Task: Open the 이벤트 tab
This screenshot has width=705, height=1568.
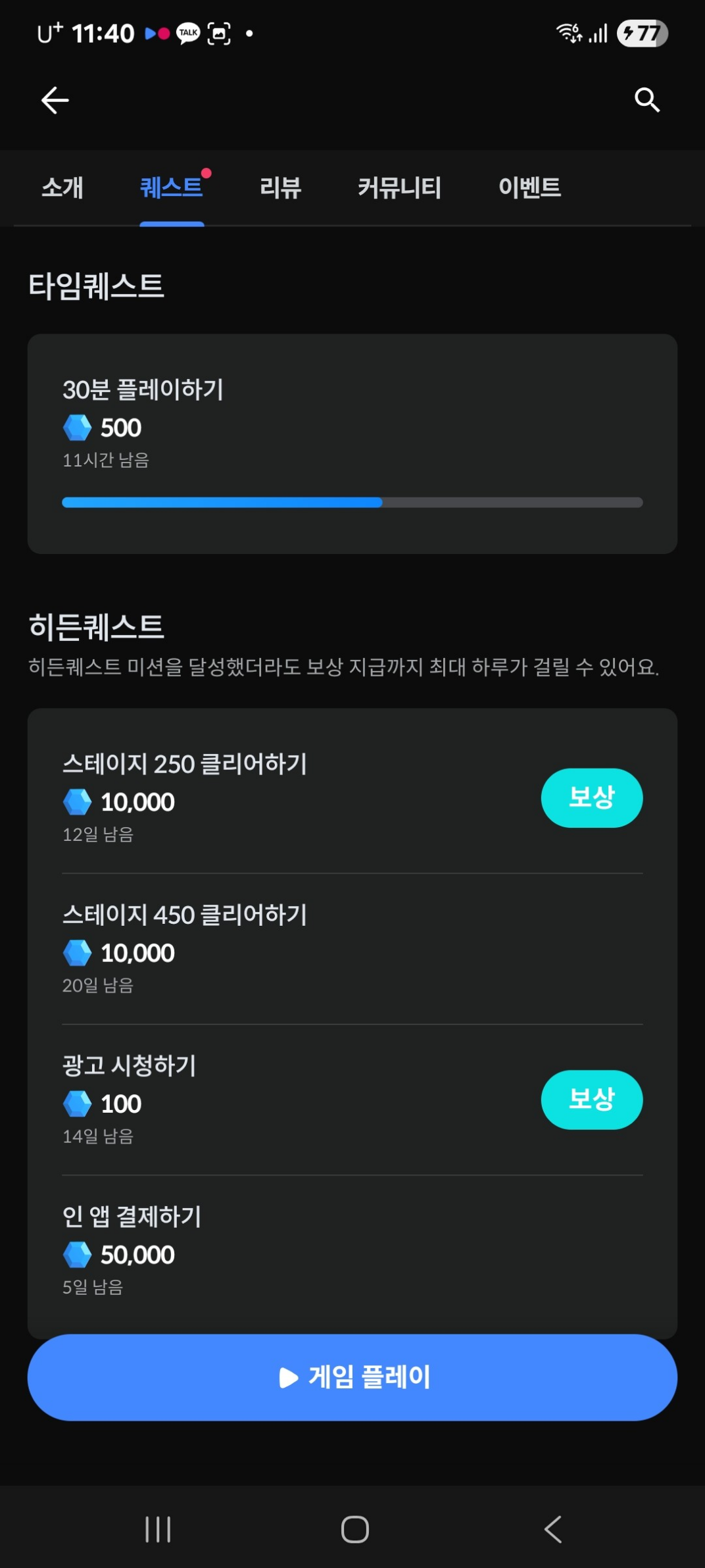Action: tap(529, 188)
